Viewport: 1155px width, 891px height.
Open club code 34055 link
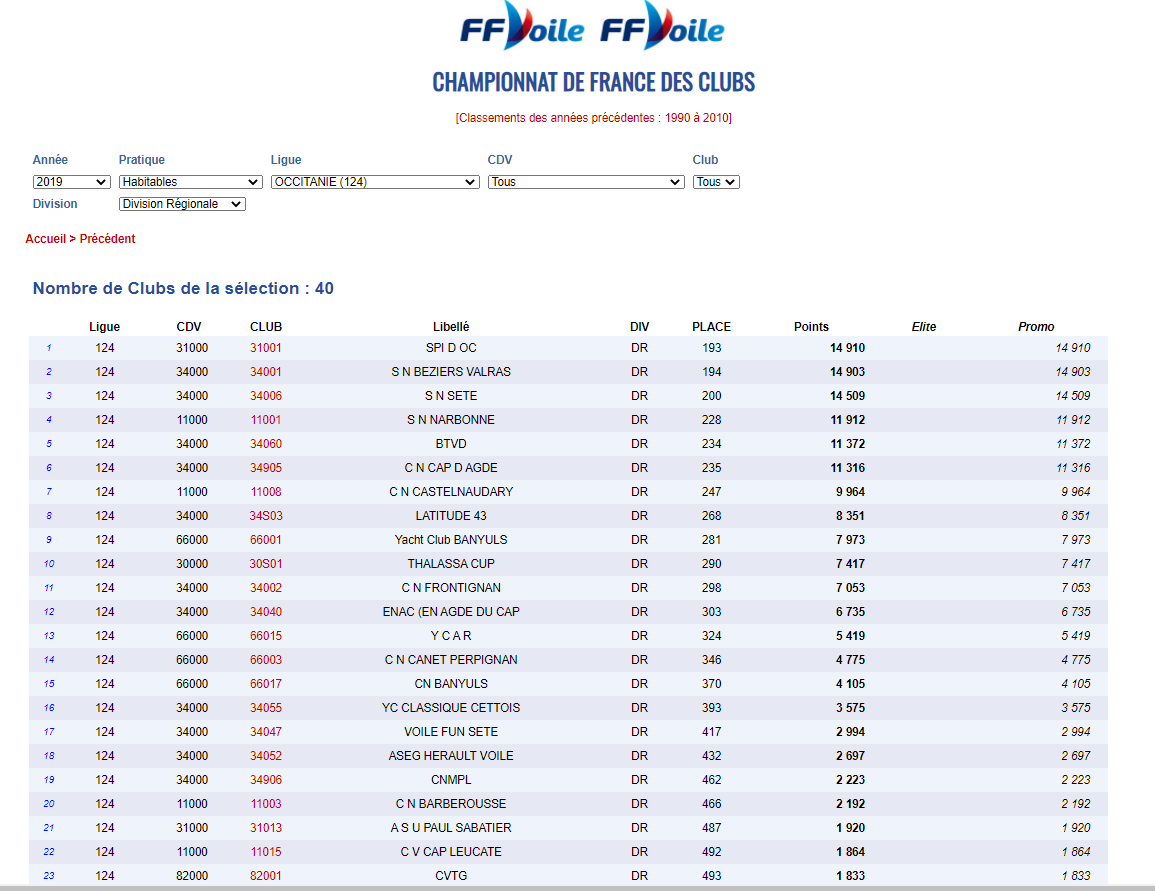pyautogui.click(x=266, y=708)
